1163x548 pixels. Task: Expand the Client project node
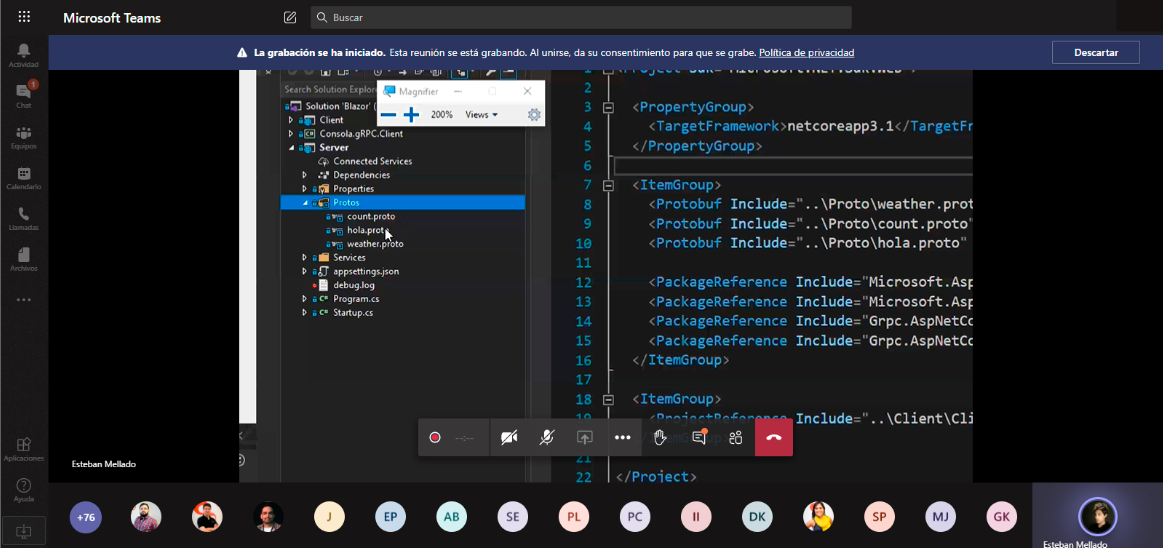pyautogui.click(x=291, y=120)
